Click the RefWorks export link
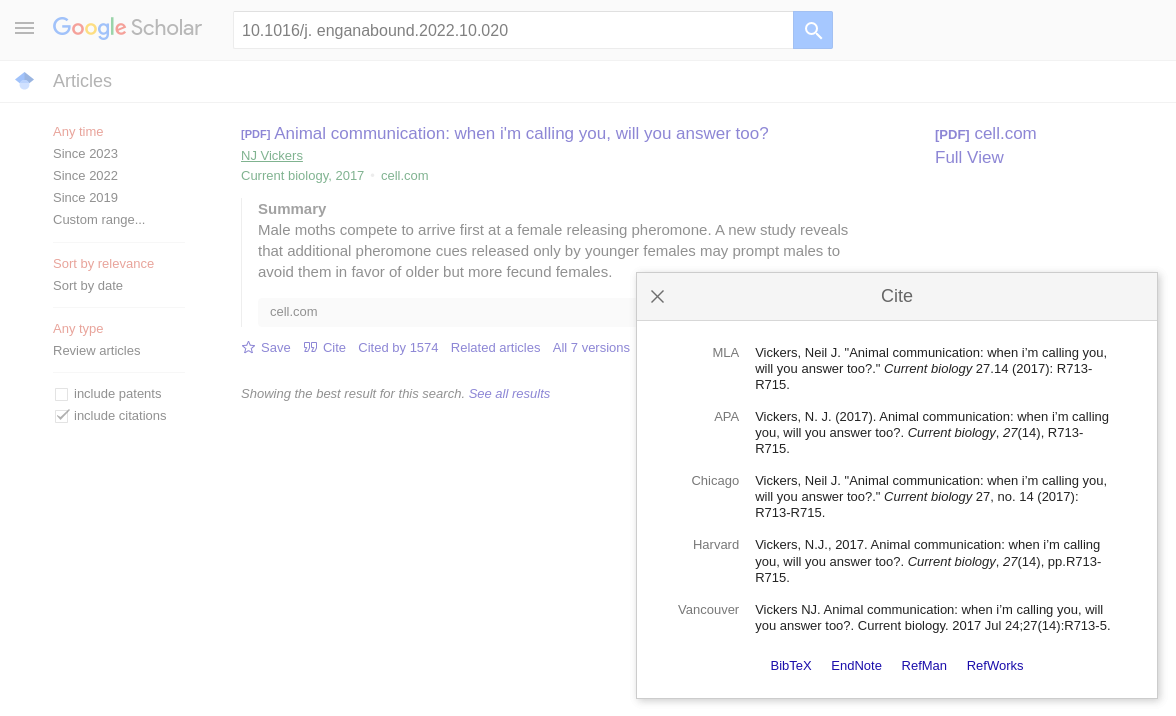This screenshot has height=716, width=1176. tap(995, 665)
